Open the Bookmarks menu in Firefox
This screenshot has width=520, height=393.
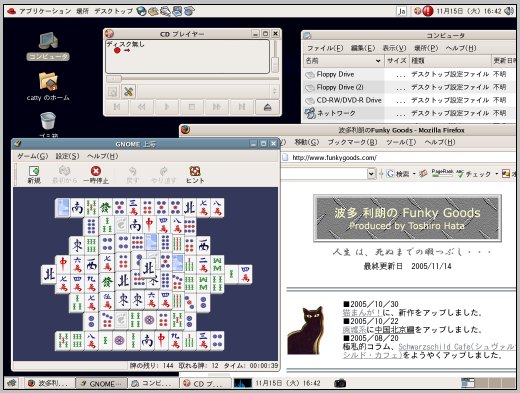pyautogui.click(x=353, y=142)
